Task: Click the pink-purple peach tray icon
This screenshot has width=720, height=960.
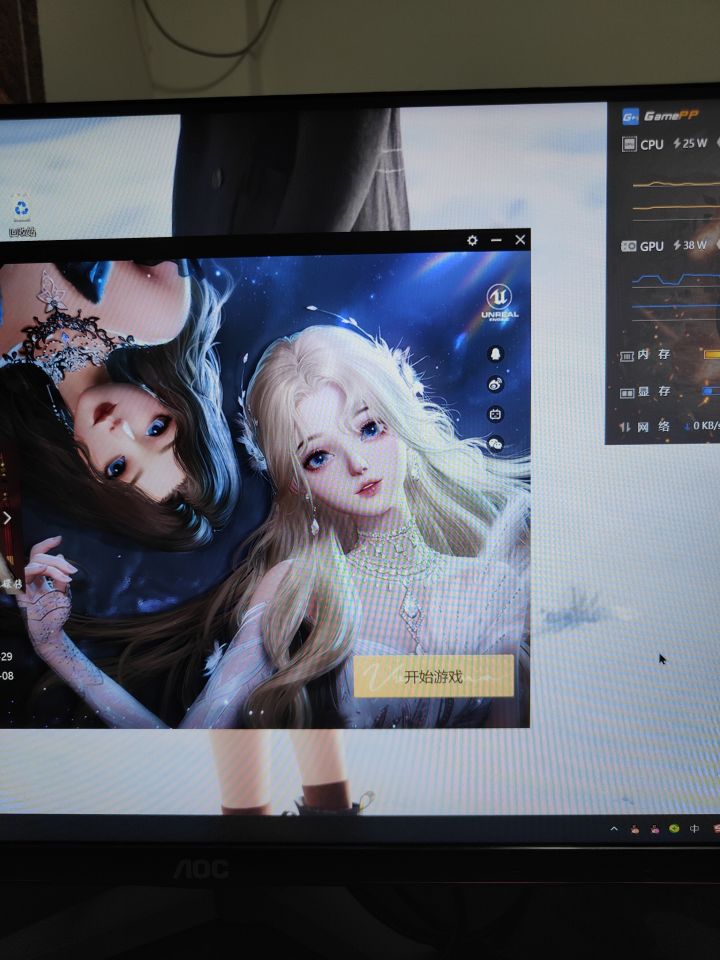Action: pos(655,830)
